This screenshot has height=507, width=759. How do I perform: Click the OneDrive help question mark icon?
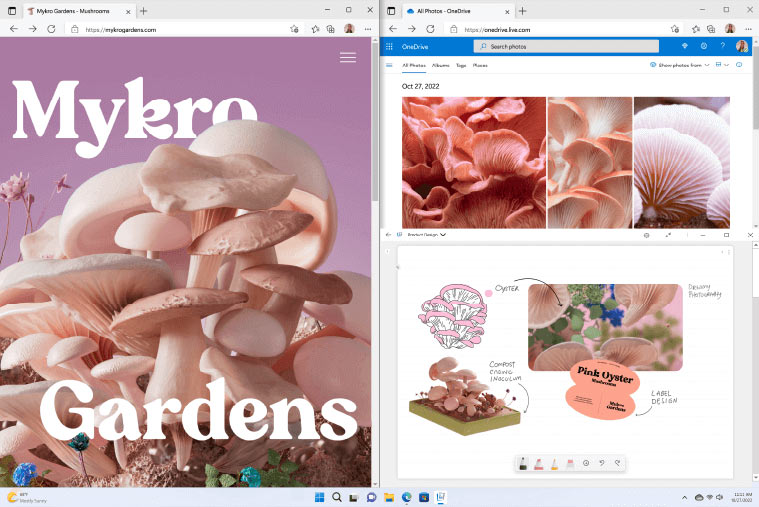(x=722, y=46)
